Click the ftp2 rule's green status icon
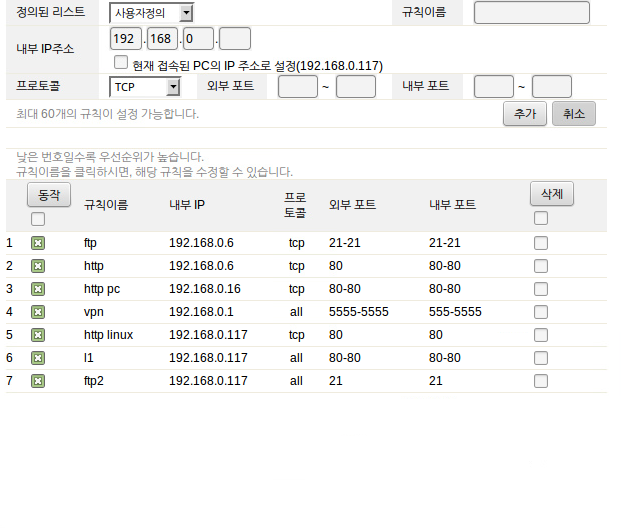 click(38, 381)
